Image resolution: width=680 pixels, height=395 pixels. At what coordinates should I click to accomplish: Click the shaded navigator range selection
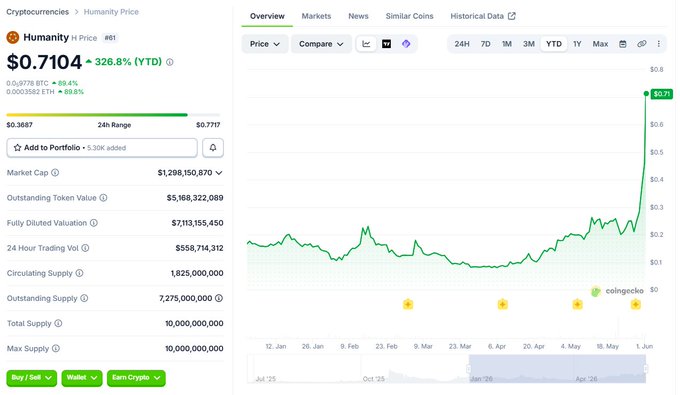[x=557, y=369]
